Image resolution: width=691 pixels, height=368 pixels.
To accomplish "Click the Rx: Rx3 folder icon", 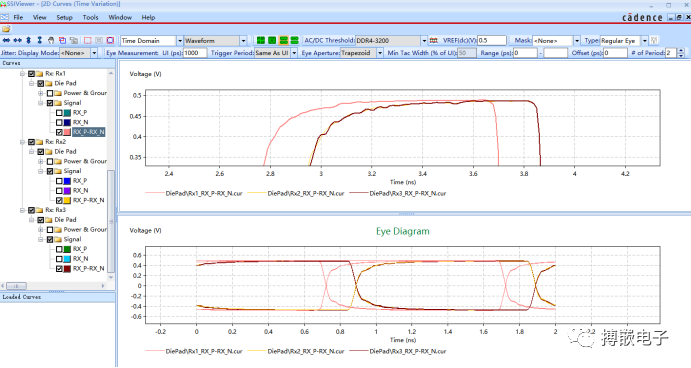I will [40, 210].
